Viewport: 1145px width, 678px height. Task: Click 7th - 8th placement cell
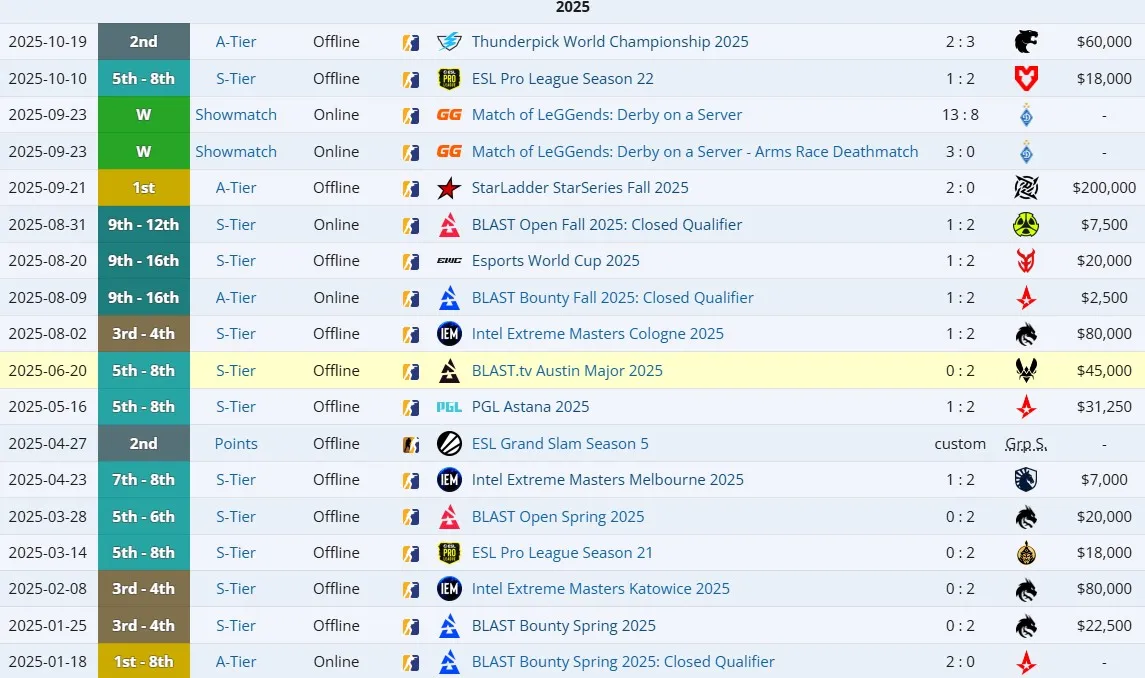point(144,480)
